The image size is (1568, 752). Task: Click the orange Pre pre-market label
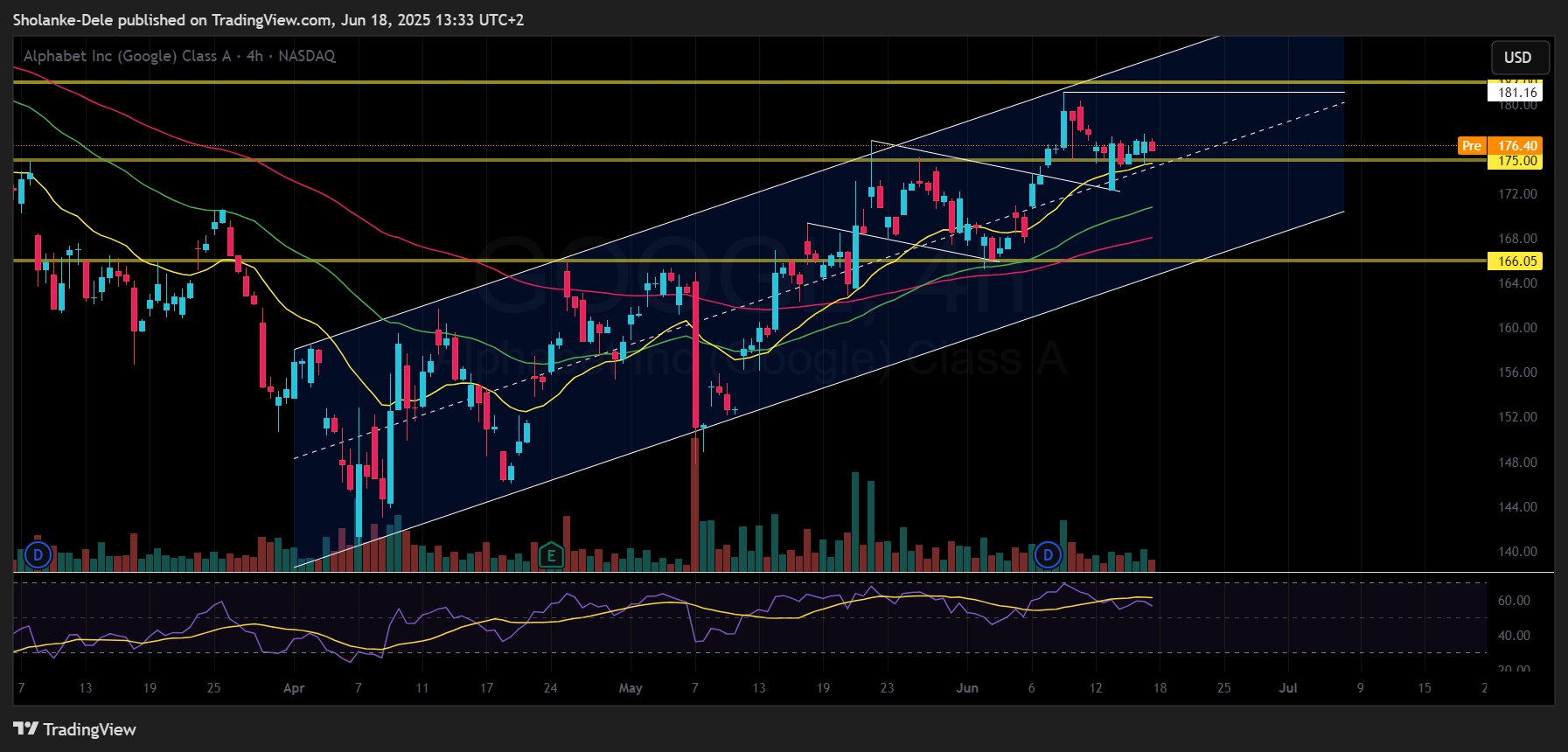pos(1472,146)
